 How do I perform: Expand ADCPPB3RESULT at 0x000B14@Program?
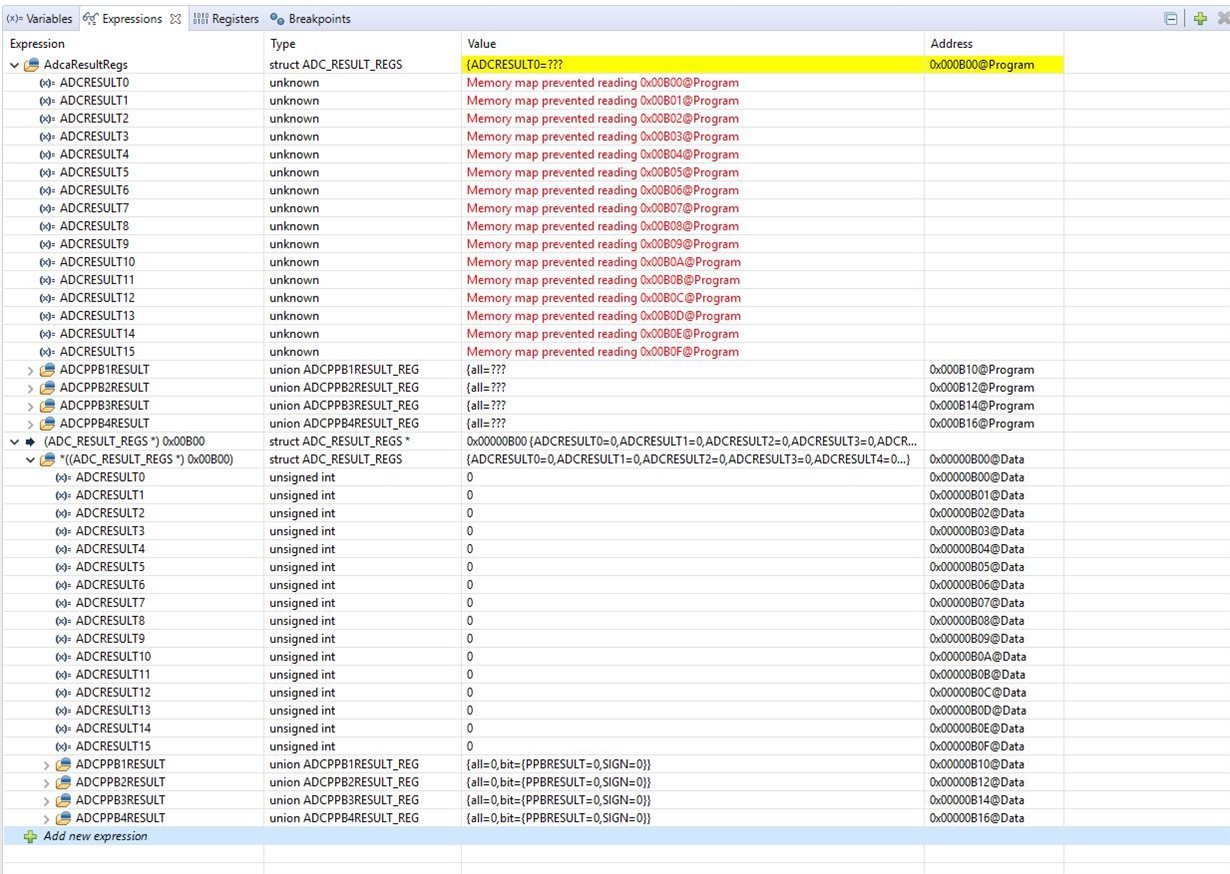pyautogui.click(x=30, y=406)
